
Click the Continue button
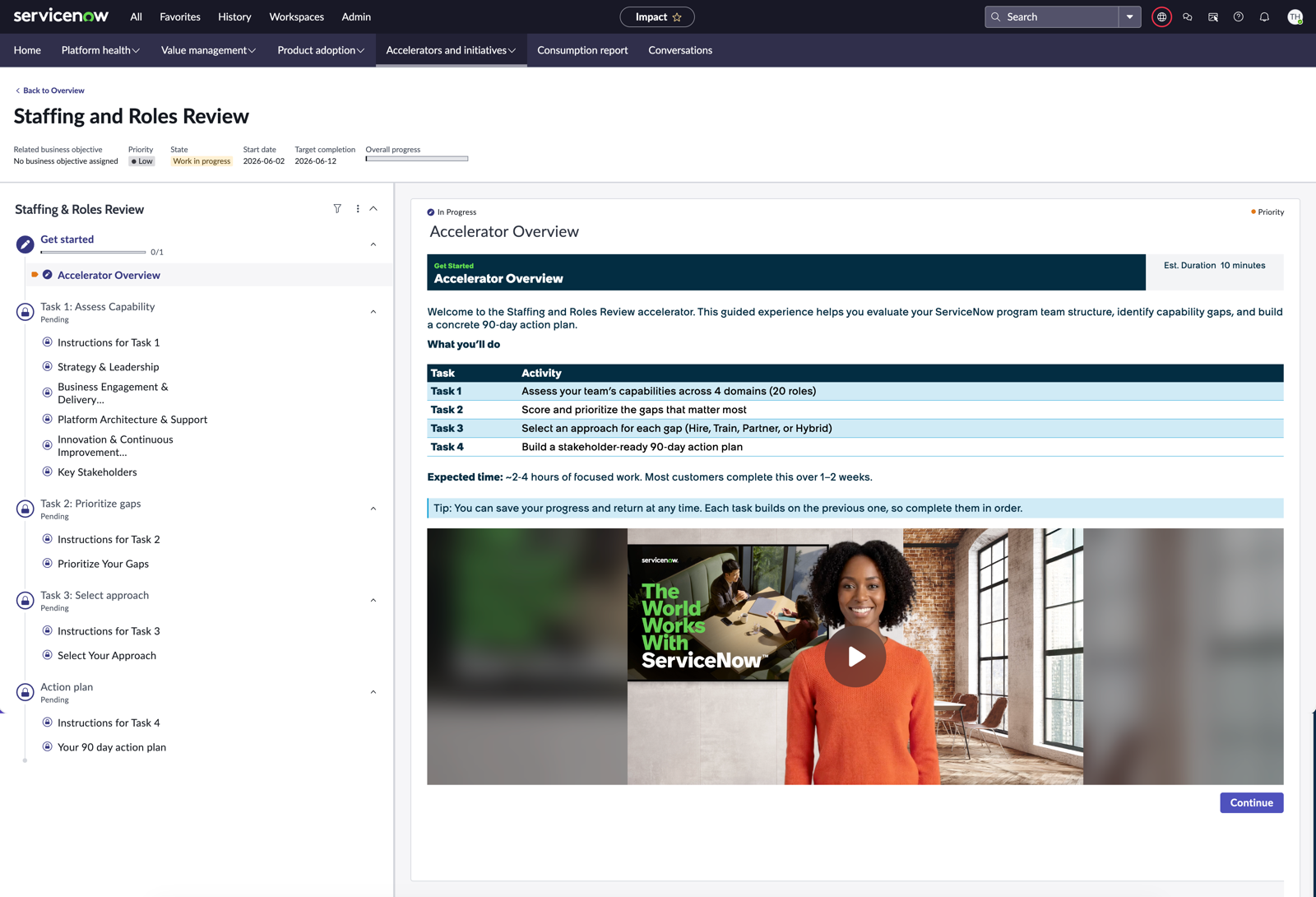(1251, 802)
